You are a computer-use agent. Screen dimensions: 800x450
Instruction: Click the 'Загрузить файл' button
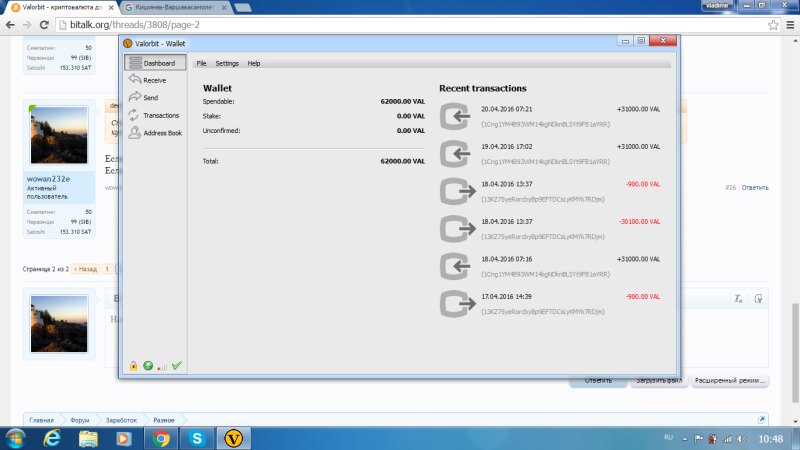pyautogui.click(x=660, y=381)
